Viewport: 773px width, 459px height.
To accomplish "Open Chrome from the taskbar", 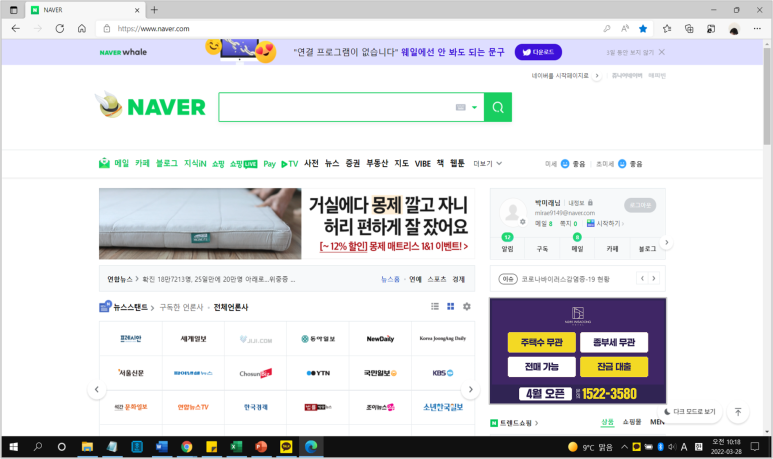I will pyautogui.click(x=186, y=447).
